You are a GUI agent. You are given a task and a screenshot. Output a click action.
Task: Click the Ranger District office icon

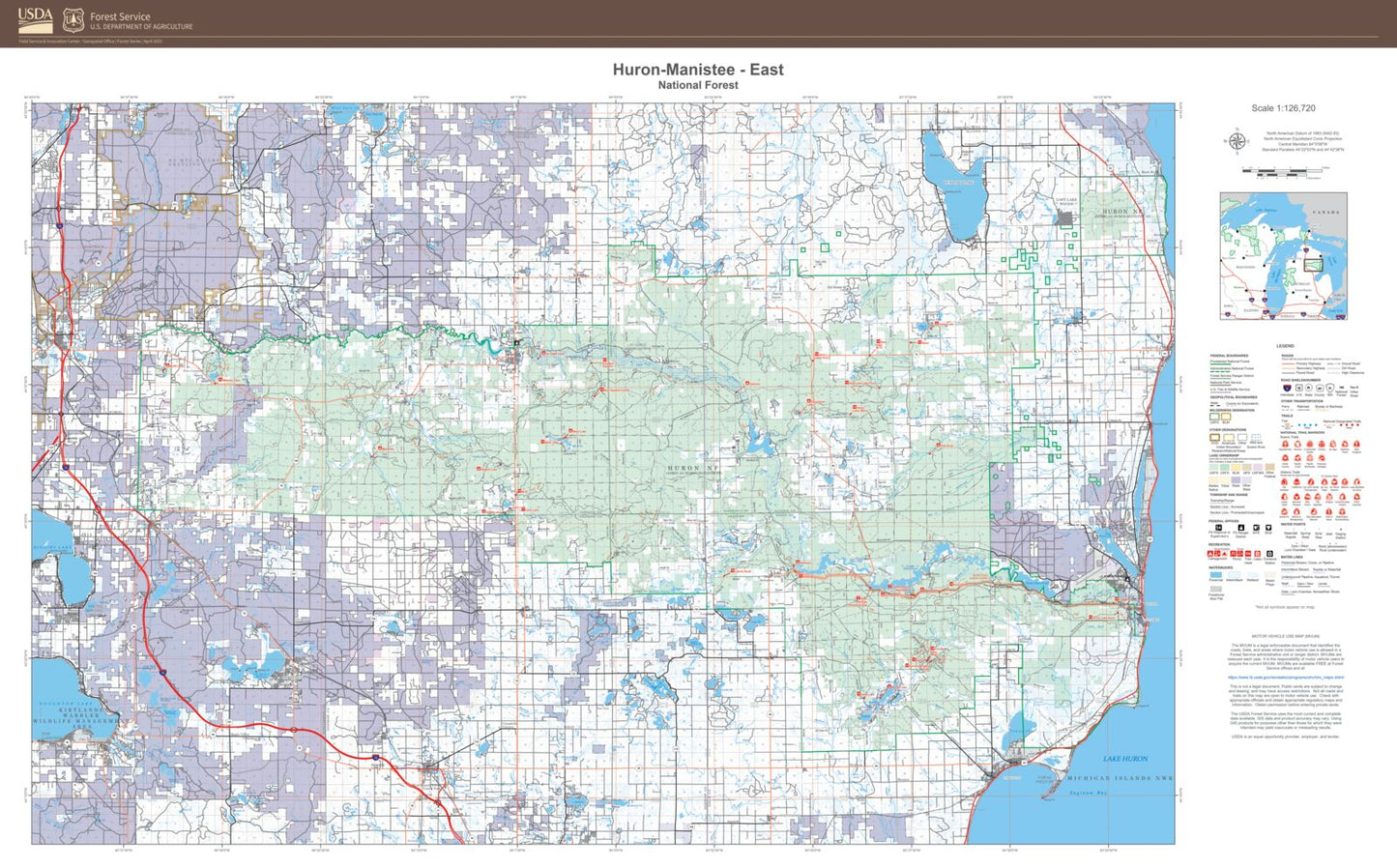[1240, 529]
